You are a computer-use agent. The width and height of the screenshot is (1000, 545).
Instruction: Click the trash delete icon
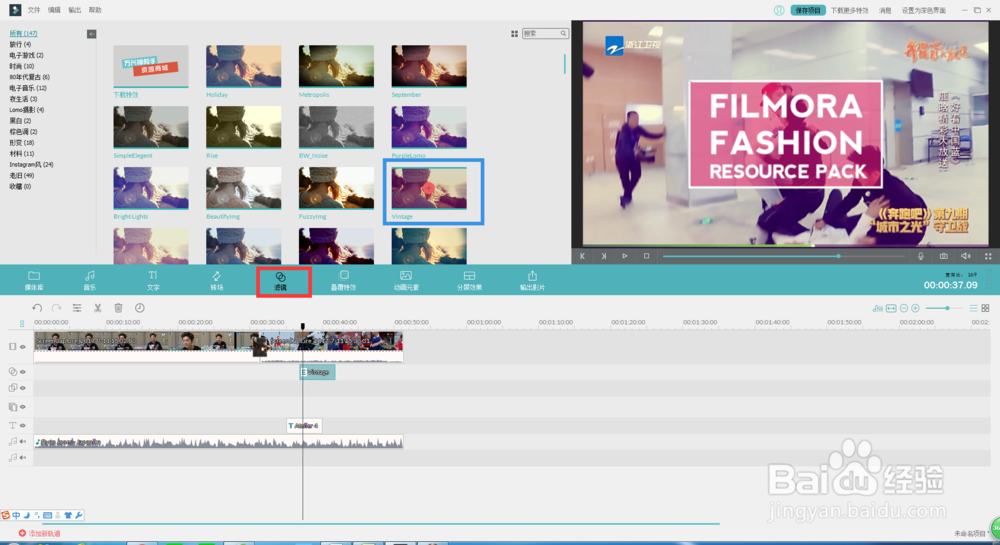click(118, 308)
